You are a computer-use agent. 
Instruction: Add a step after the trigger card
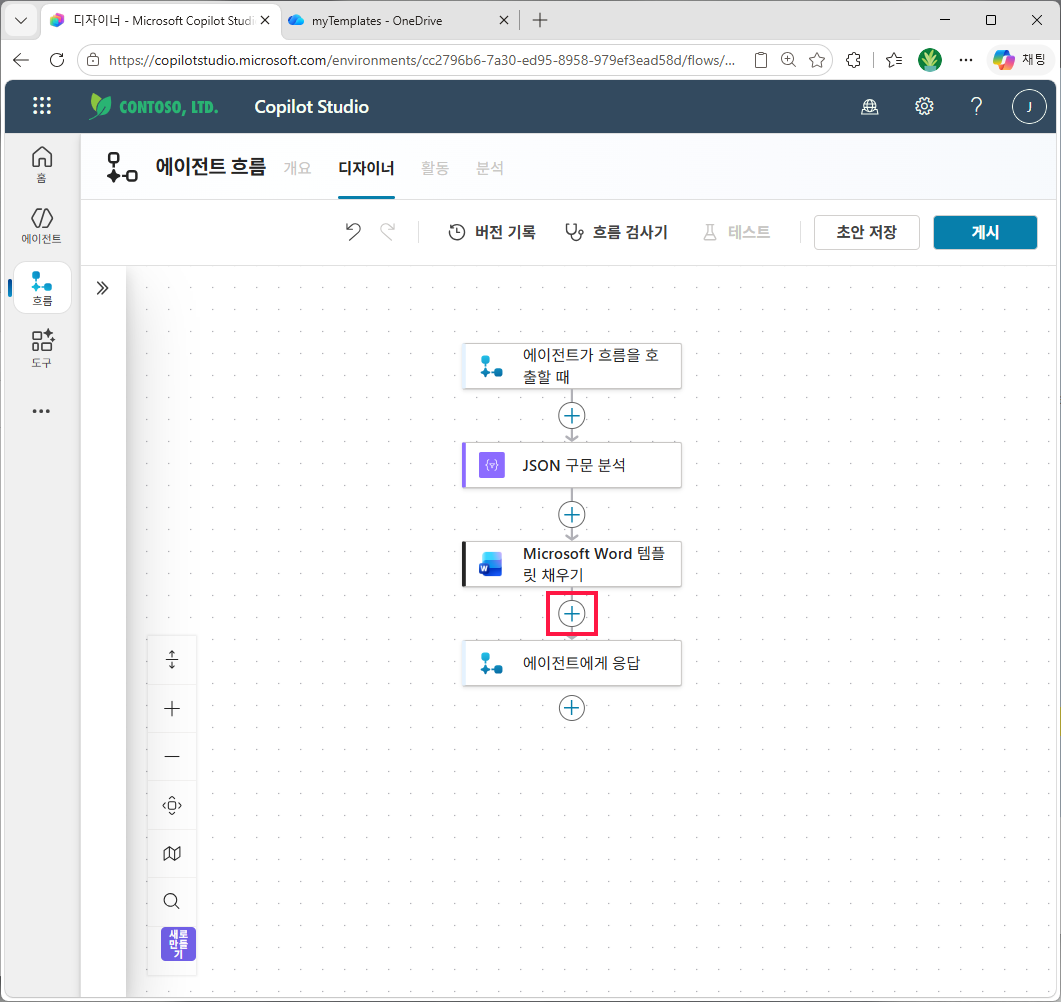pyautogui.click(x=572, y=415)
